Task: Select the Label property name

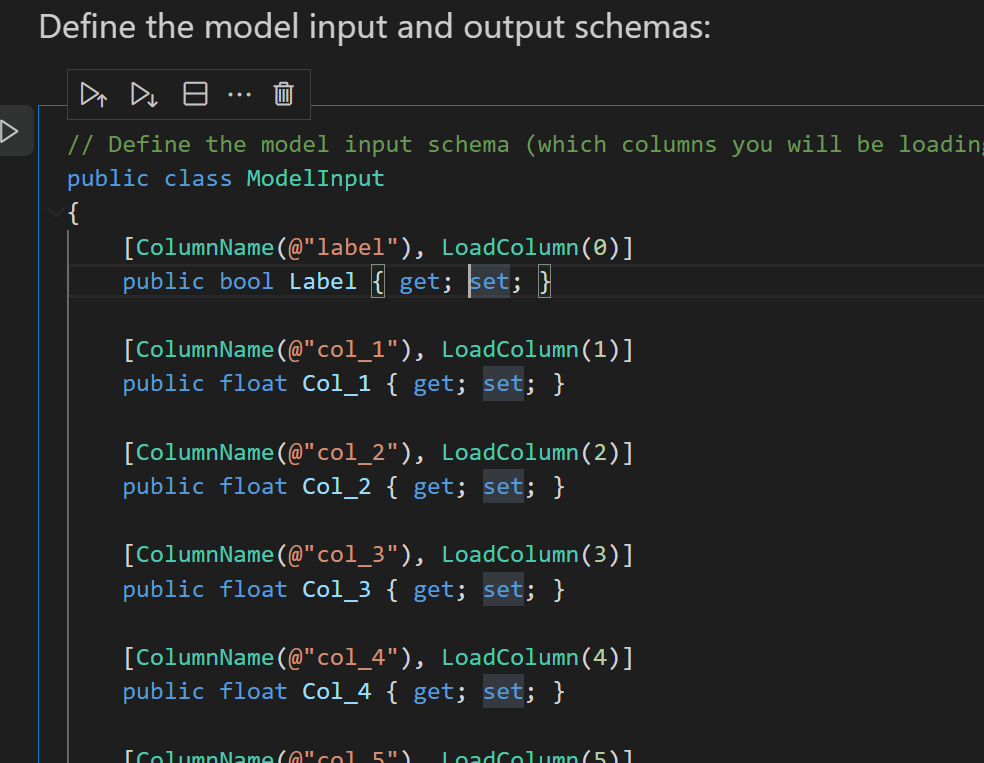Action: pos(322,281)
